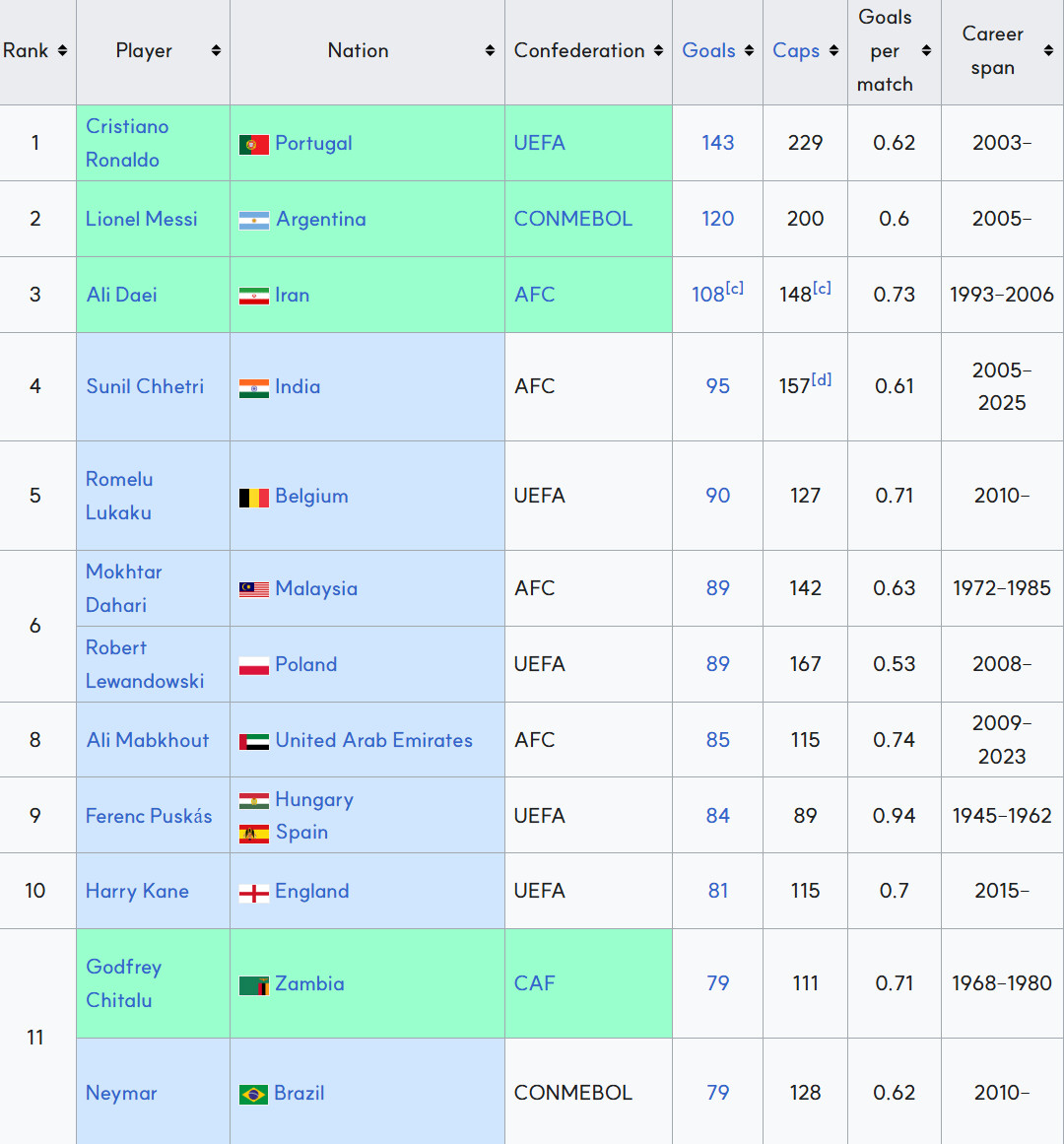Click the Belgium flag icon

click(254, 498)
